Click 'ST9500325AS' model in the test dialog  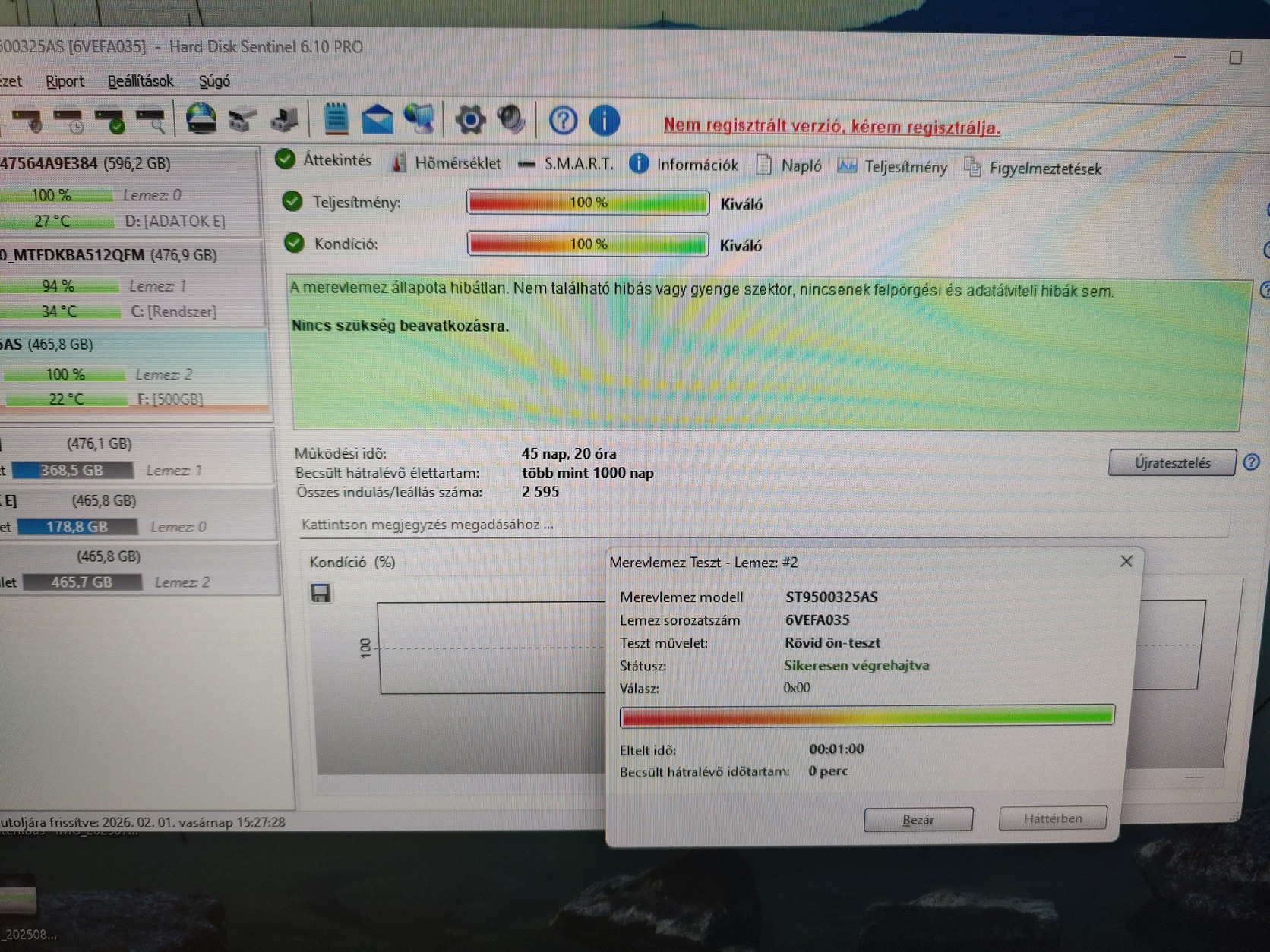[831, 597]
